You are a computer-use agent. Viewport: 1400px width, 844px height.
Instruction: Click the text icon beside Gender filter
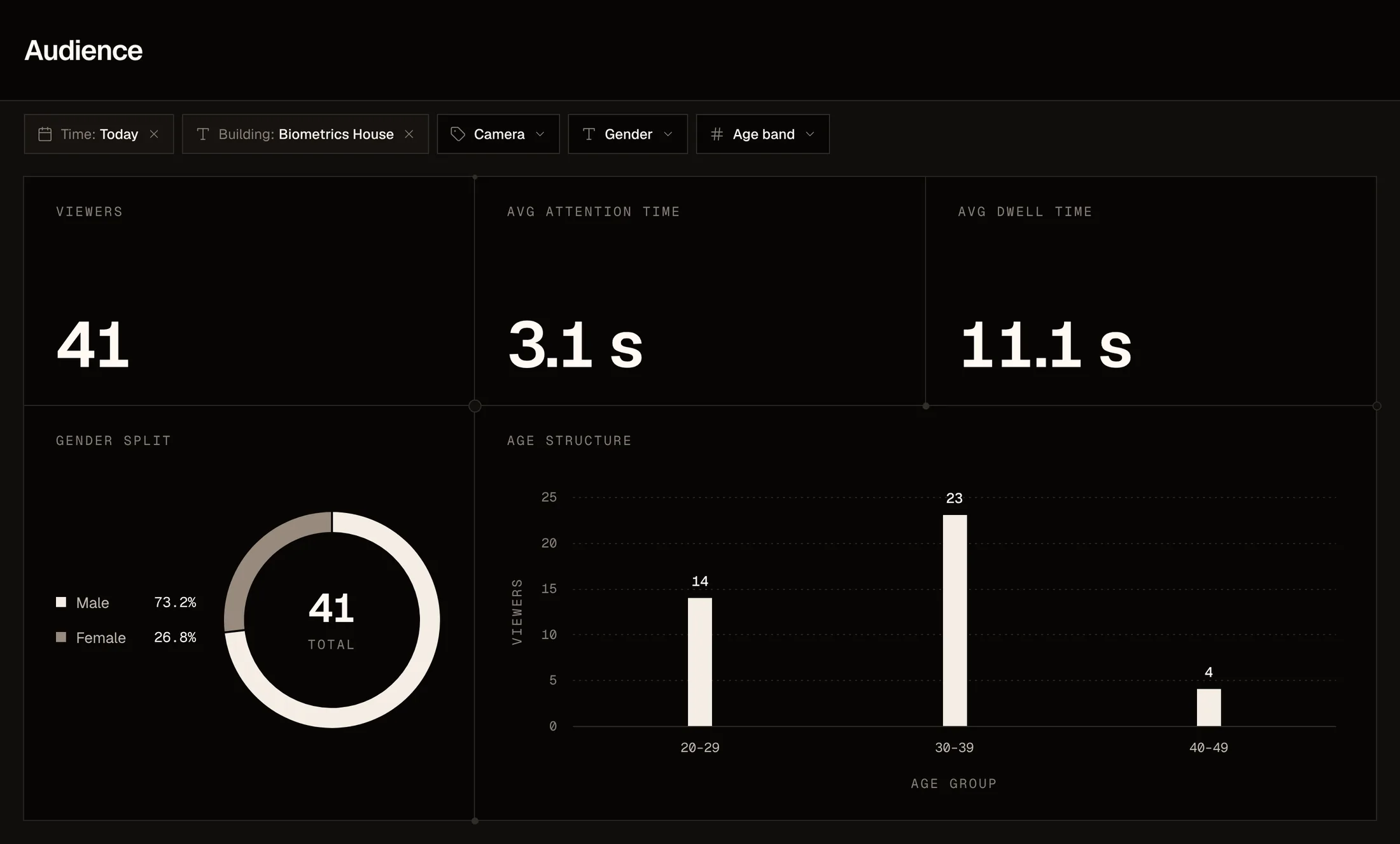pos(589,134)
